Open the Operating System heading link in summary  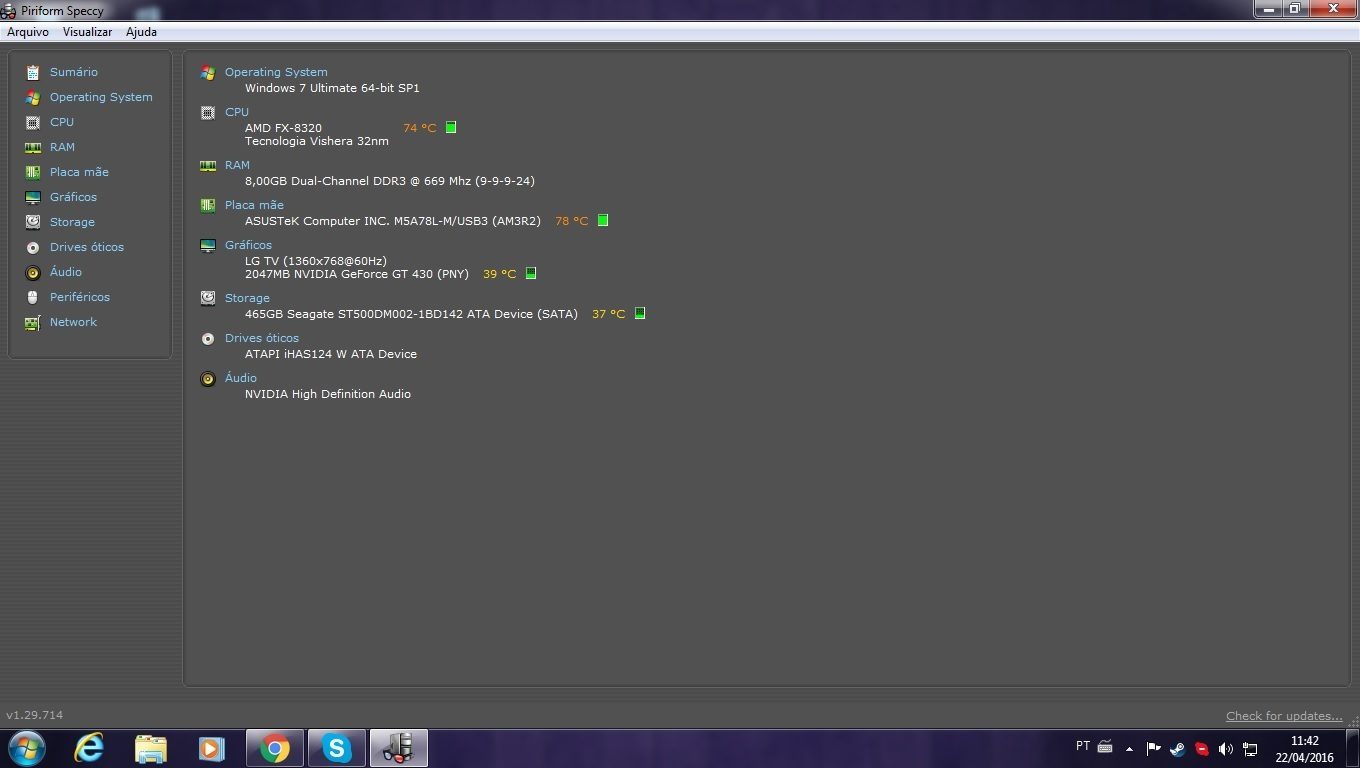[276, 72]
